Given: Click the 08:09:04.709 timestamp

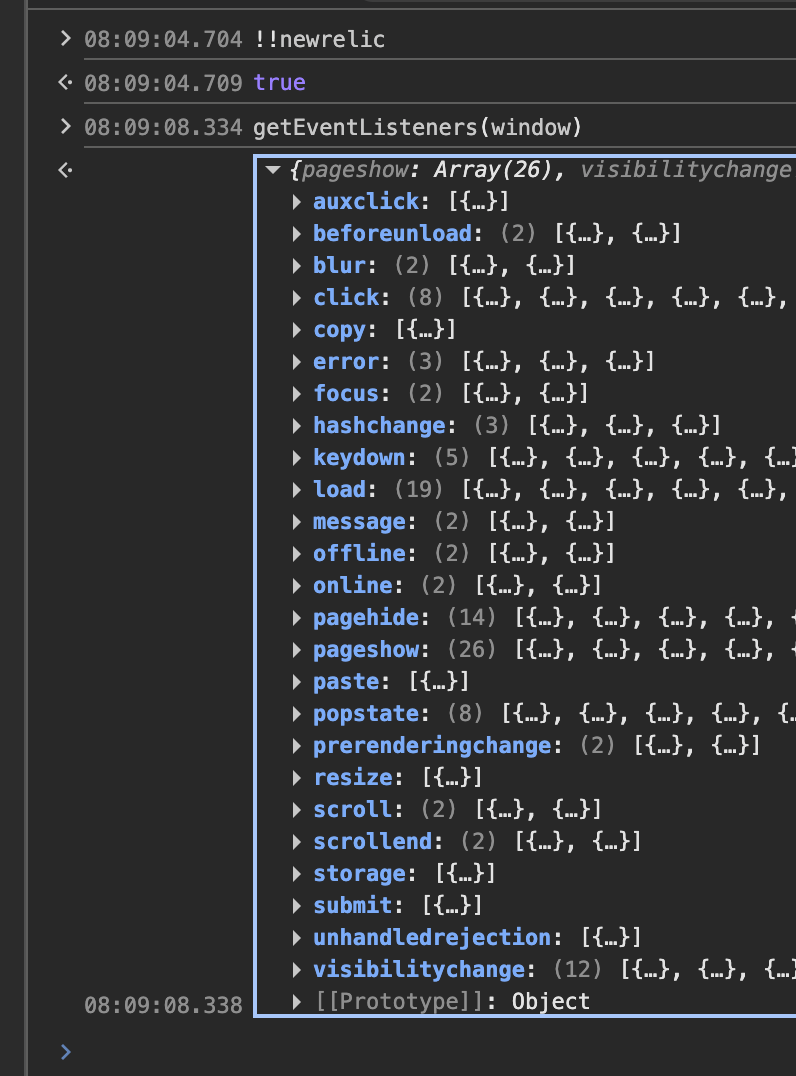Looking at the screenshot, I should pos(163,82).
